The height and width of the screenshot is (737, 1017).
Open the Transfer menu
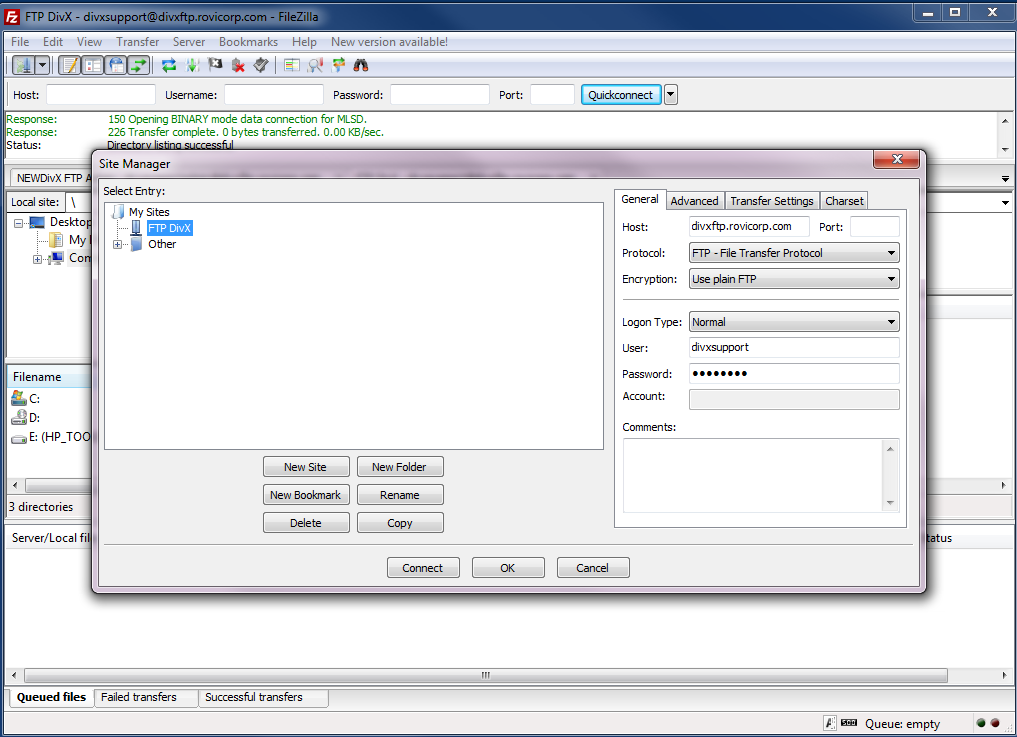pyautogui.click(x=138, y=42)
